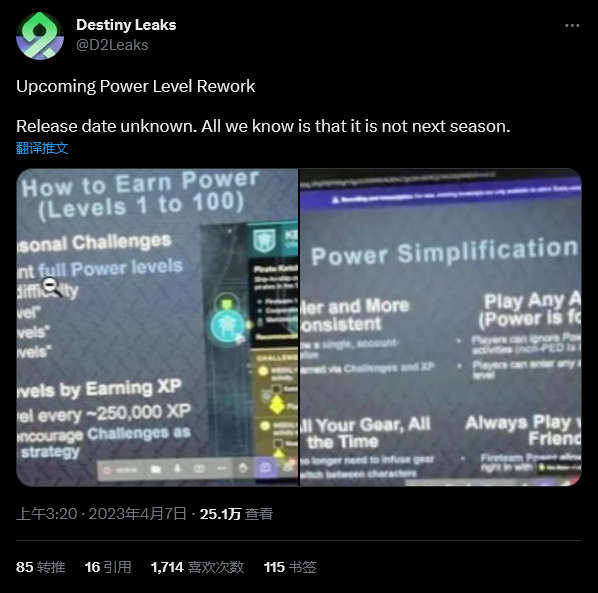The height and width of the screenshot is (593, 598).
Task: Click the yellow diamond challenge icon in left image
Action: (277, 405)
